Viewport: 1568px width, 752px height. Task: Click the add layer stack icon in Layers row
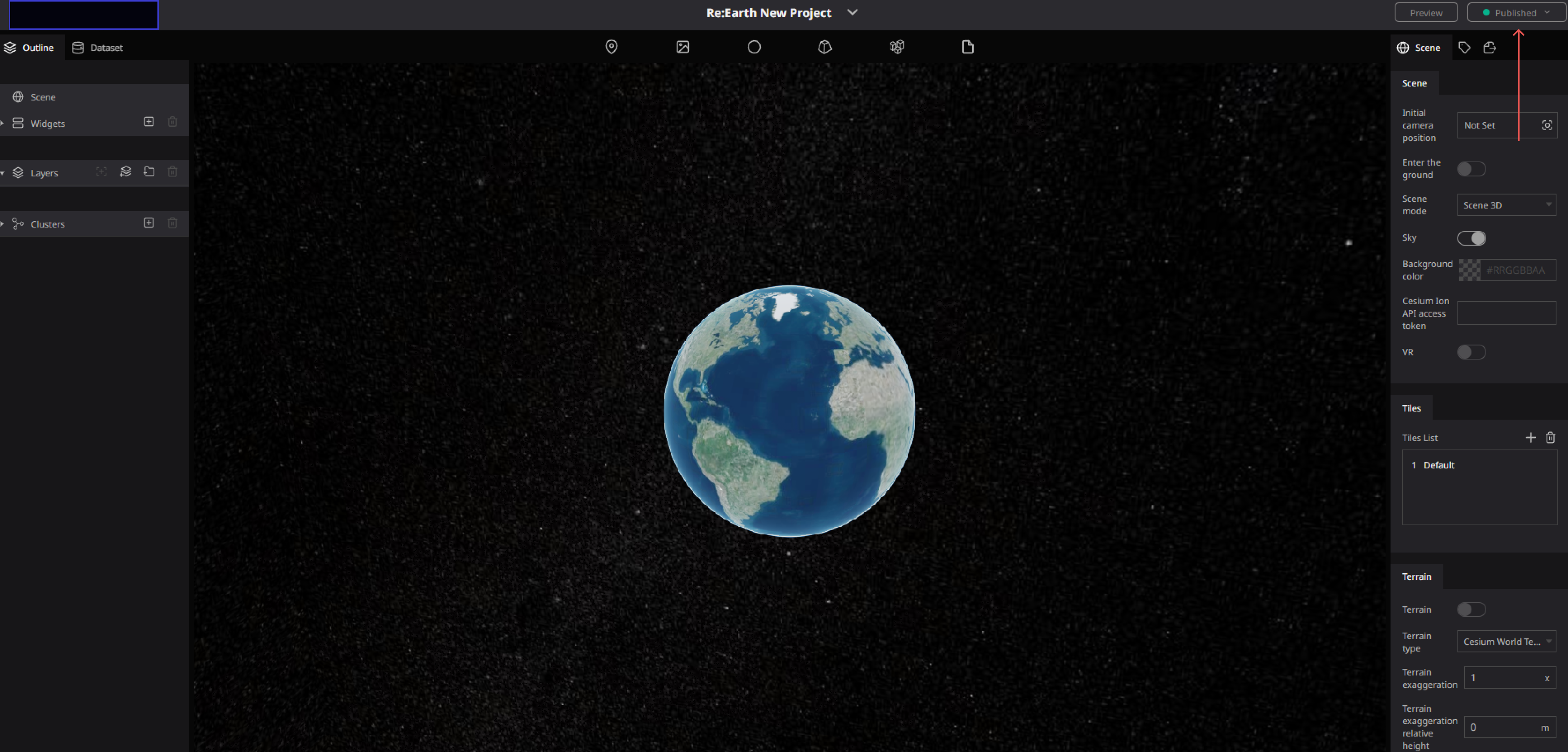coord(125,172)
